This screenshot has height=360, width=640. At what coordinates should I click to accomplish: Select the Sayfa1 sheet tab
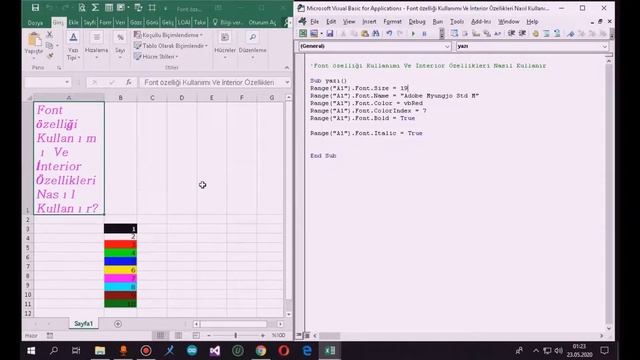(x=84, y=324)
